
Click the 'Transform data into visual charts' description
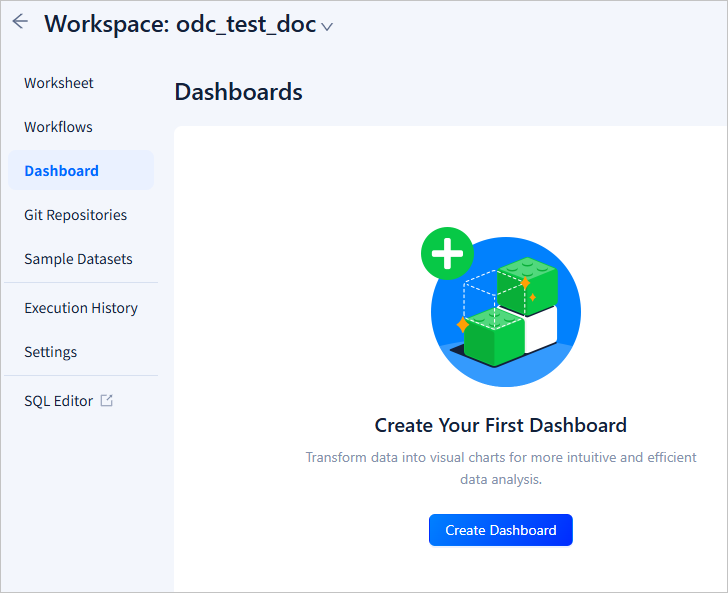coord(500,468)
